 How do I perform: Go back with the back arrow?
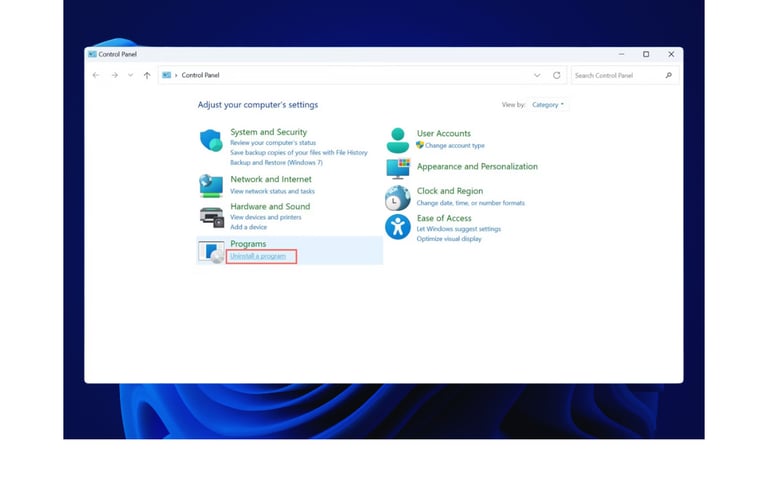(x=96, y=75)
